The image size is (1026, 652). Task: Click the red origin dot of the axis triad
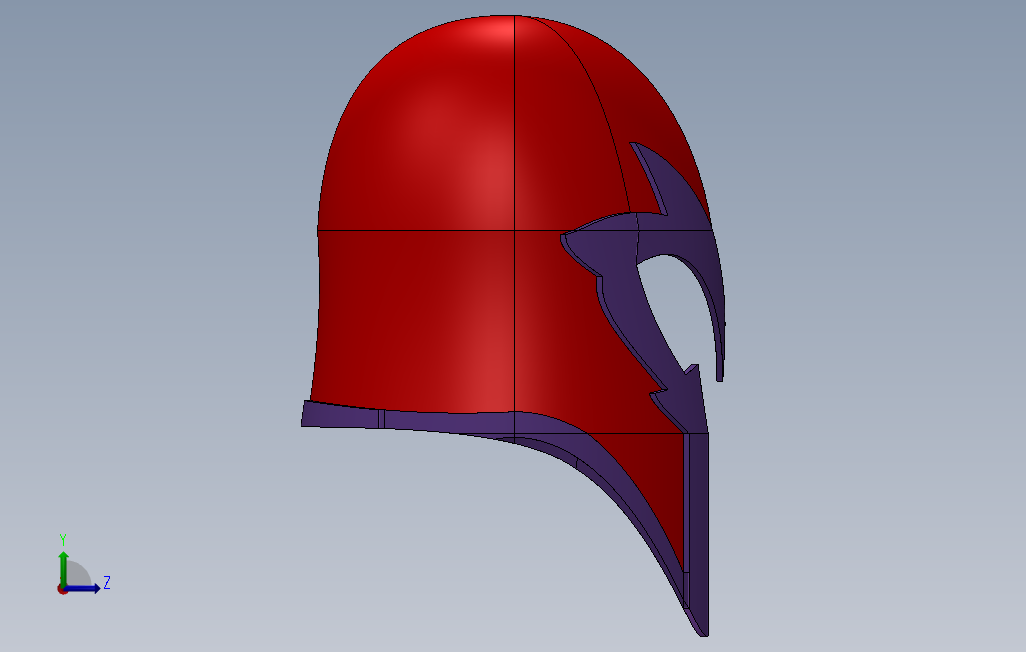point(62,590)
